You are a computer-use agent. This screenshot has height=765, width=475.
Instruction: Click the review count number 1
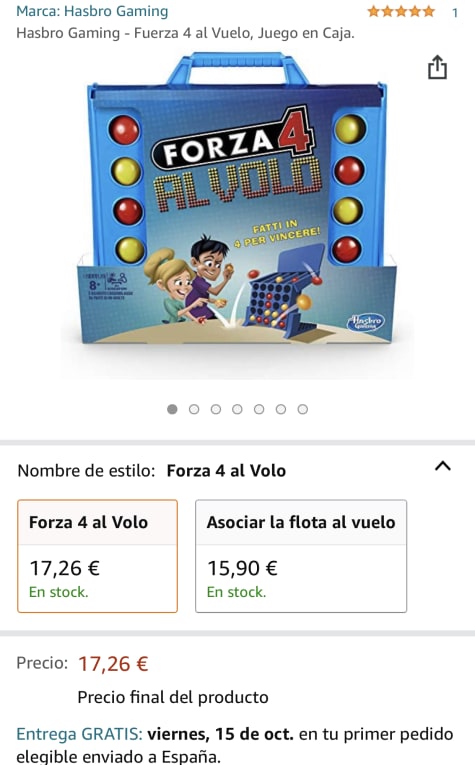[455, 13]
